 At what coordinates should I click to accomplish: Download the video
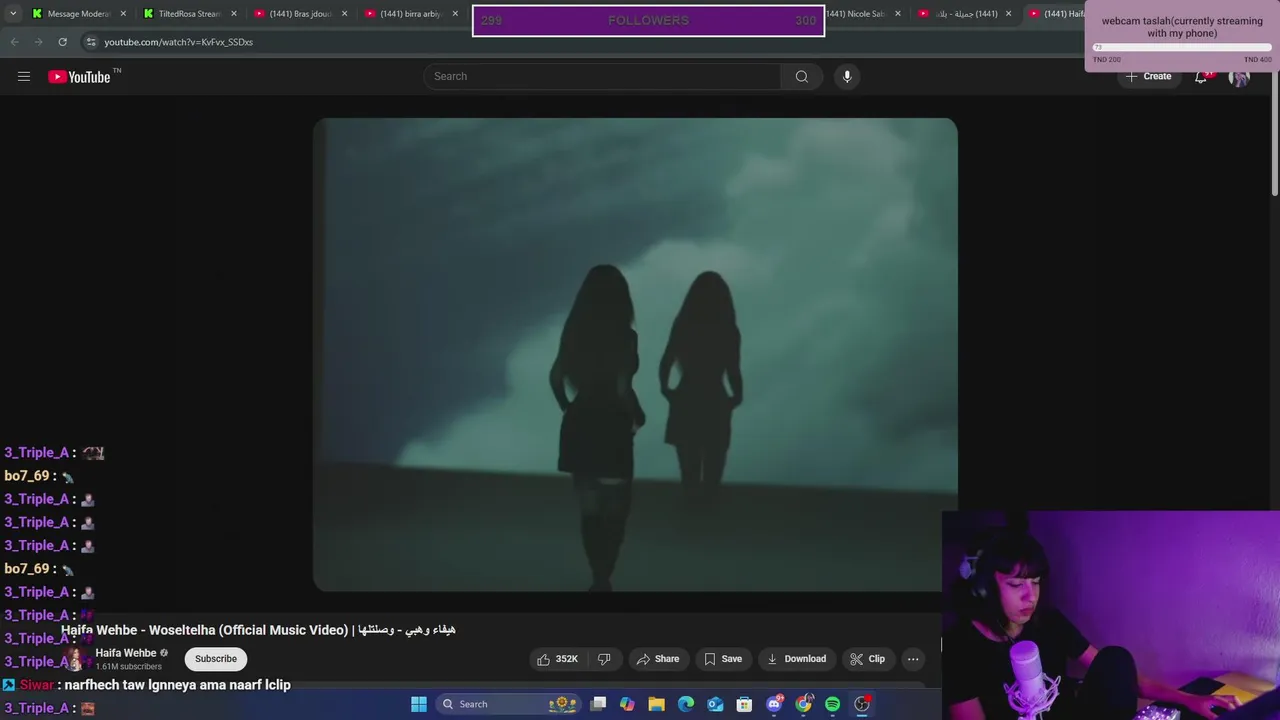pyautogui.click(x=796, y=659)
